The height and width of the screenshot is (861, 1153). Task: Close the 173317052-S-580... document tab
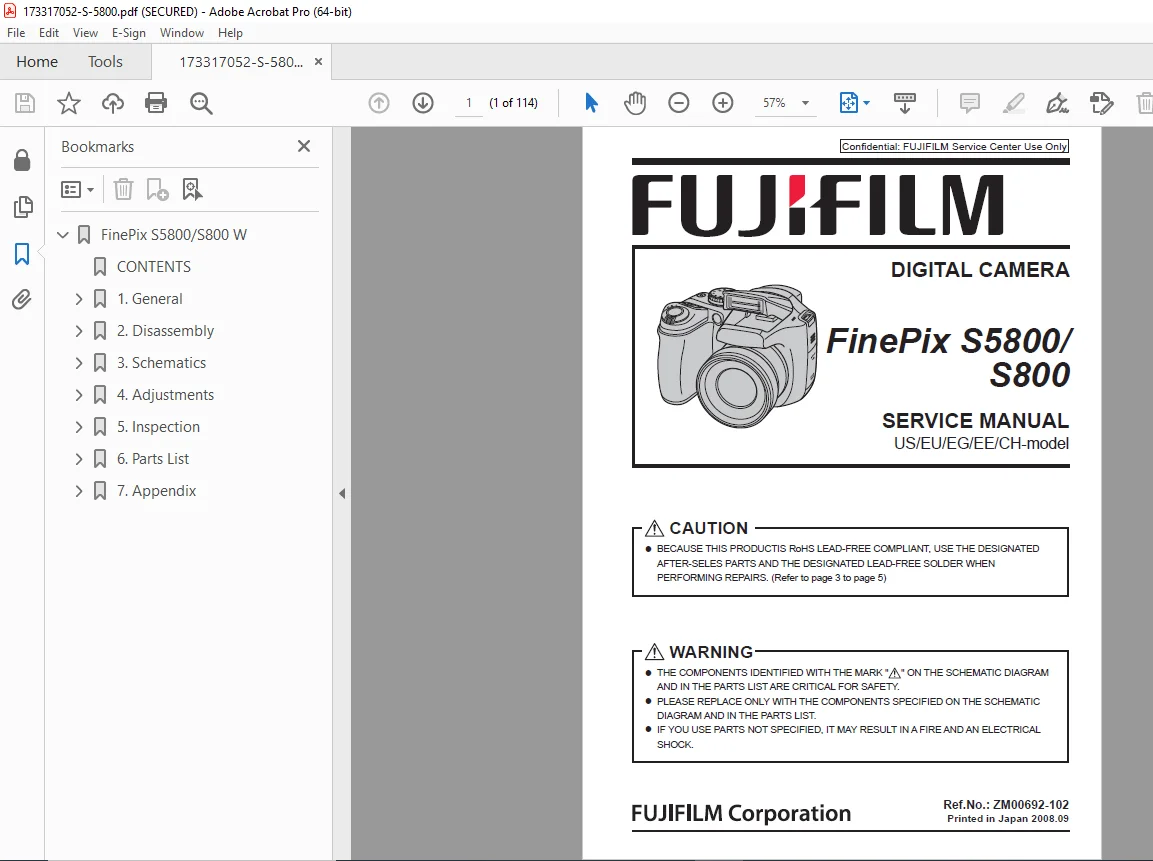318,62
